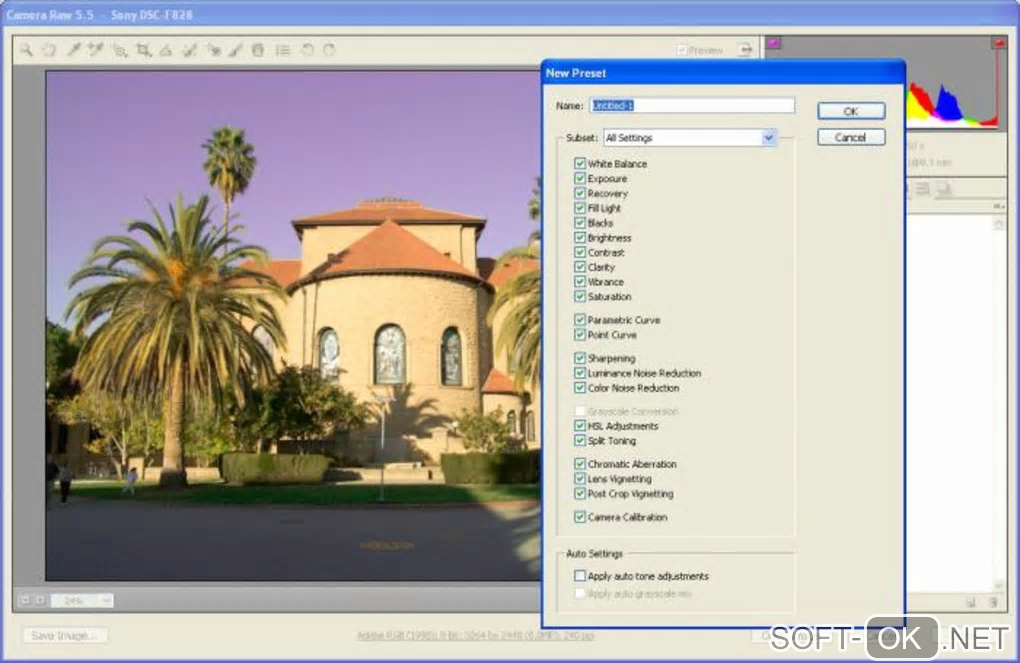Open the panel flyout menu icon
This screenshot has width=1020, height=663.
click(x=999, y=206)
